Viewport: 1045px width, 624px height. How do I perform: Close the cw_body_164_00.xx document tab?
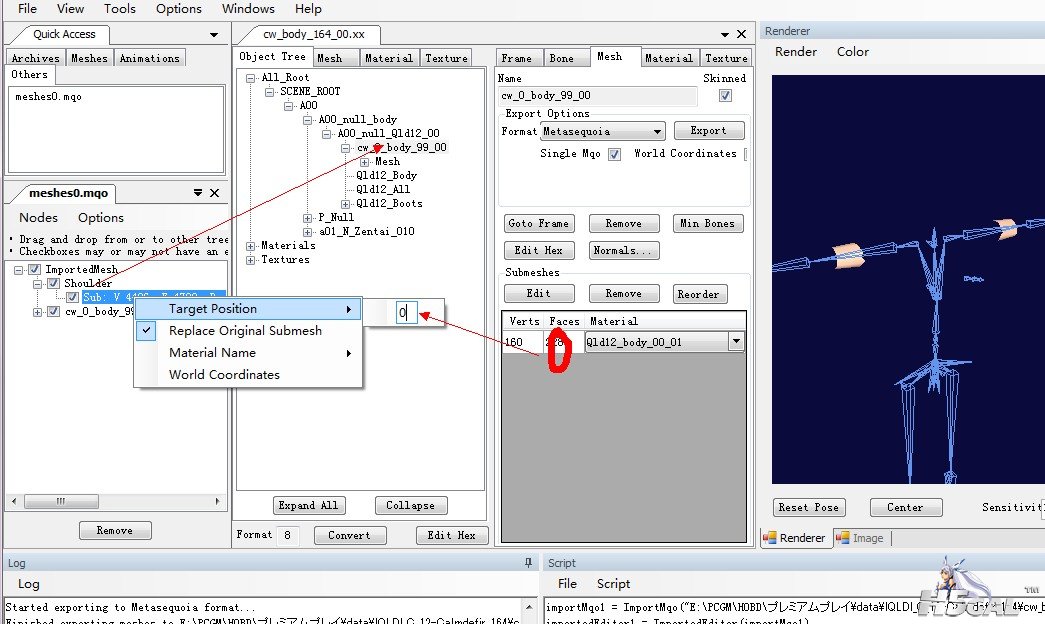(x=741, y=34)
